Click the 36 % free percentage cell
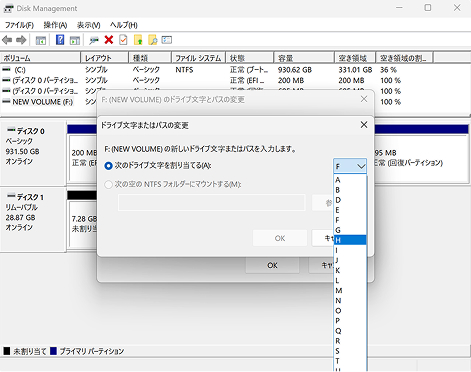Viewport: 471px width, 372px height. [388, 70]
